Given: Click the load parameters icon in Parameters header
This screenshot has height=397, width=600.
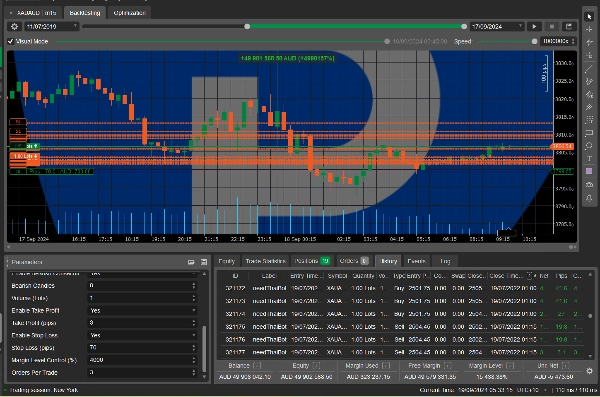Looking at the screenshot, I should [x=191, y=262].
